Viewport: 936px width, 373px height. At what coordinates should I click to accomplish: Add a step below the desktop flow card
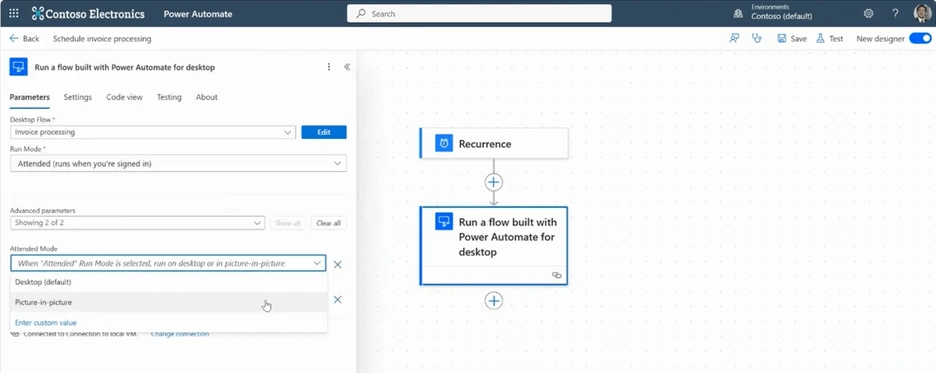point(494,300)
